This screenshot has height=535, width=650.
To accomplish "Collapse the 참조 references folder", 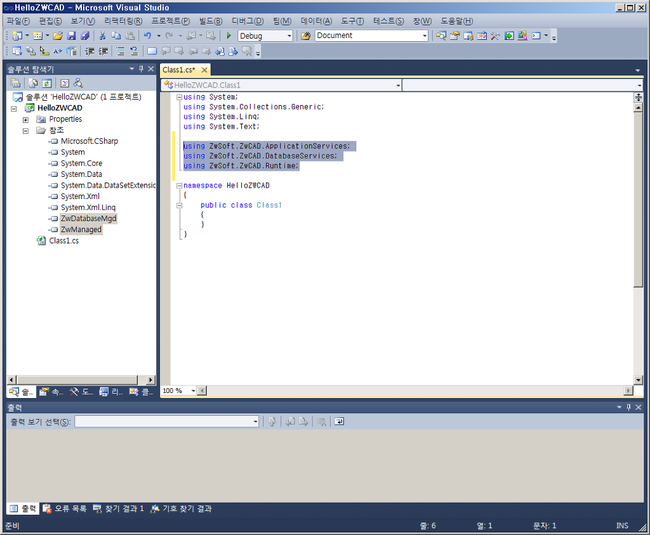I will point(26,131).
